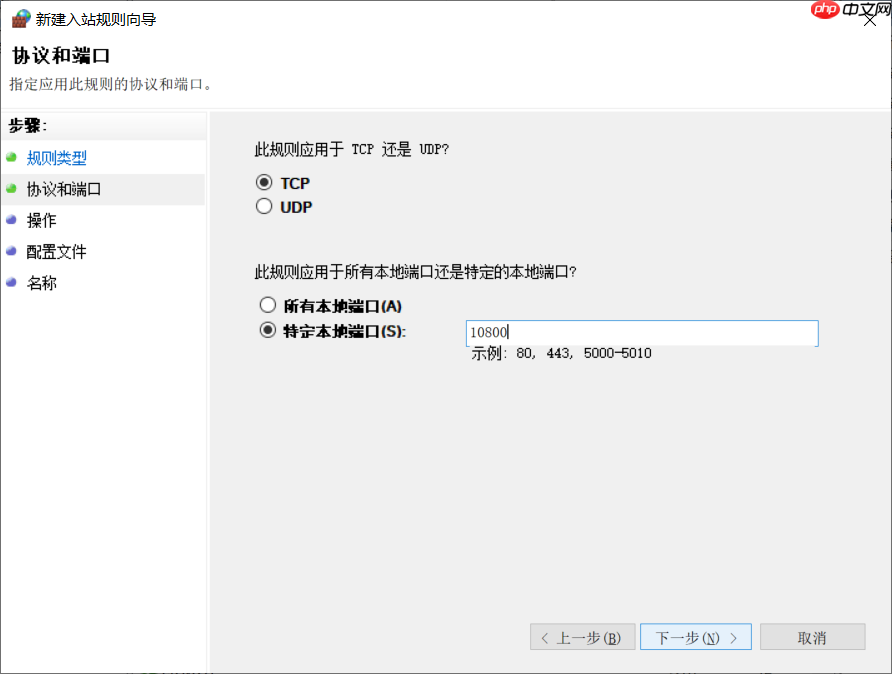The width and height of the screenshot is (892, 674).
Task: Click the 上一步 button
Action: (582, 637)
